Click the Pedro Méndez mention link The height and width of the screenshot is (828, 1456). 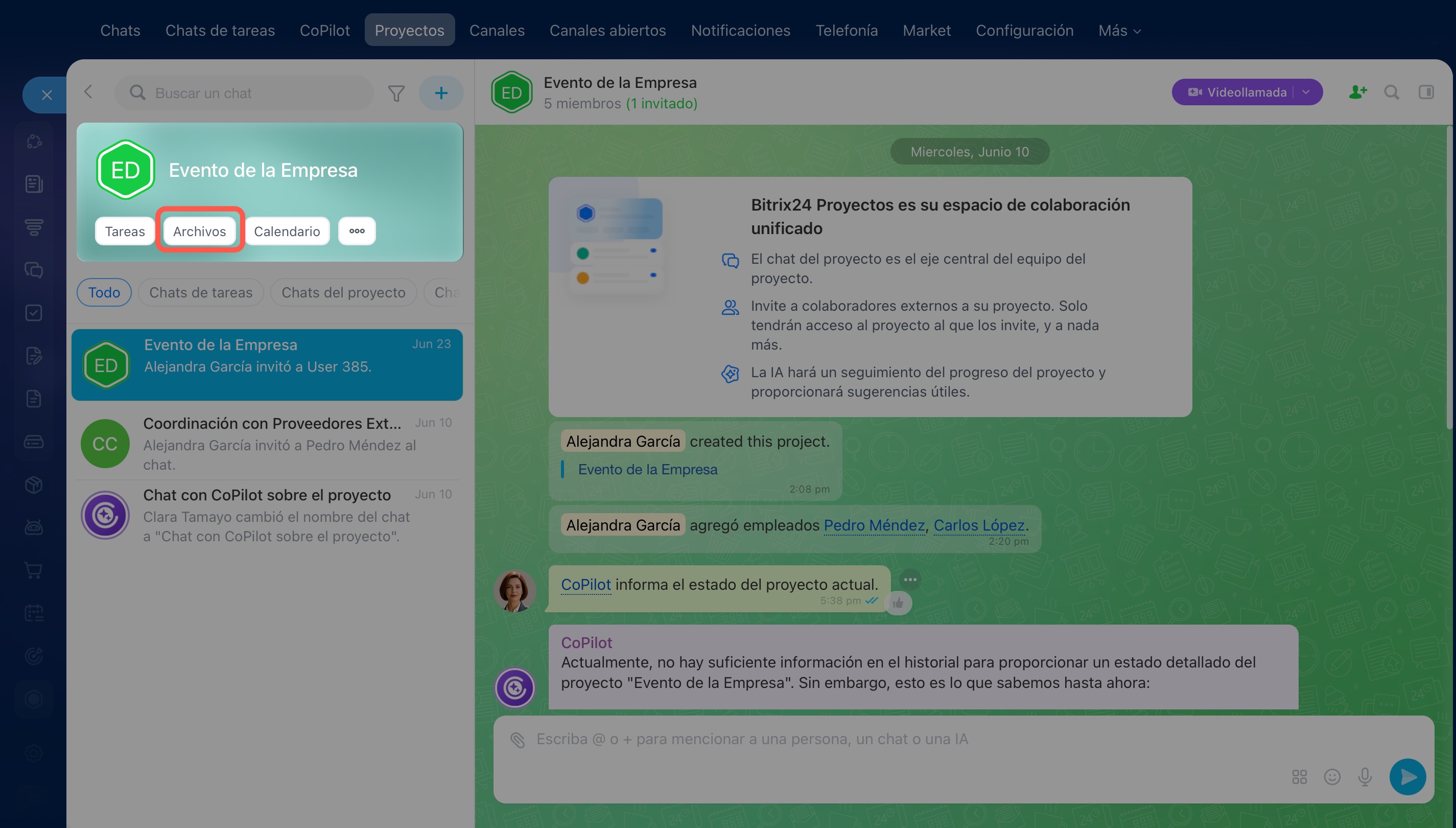(874, 525)
